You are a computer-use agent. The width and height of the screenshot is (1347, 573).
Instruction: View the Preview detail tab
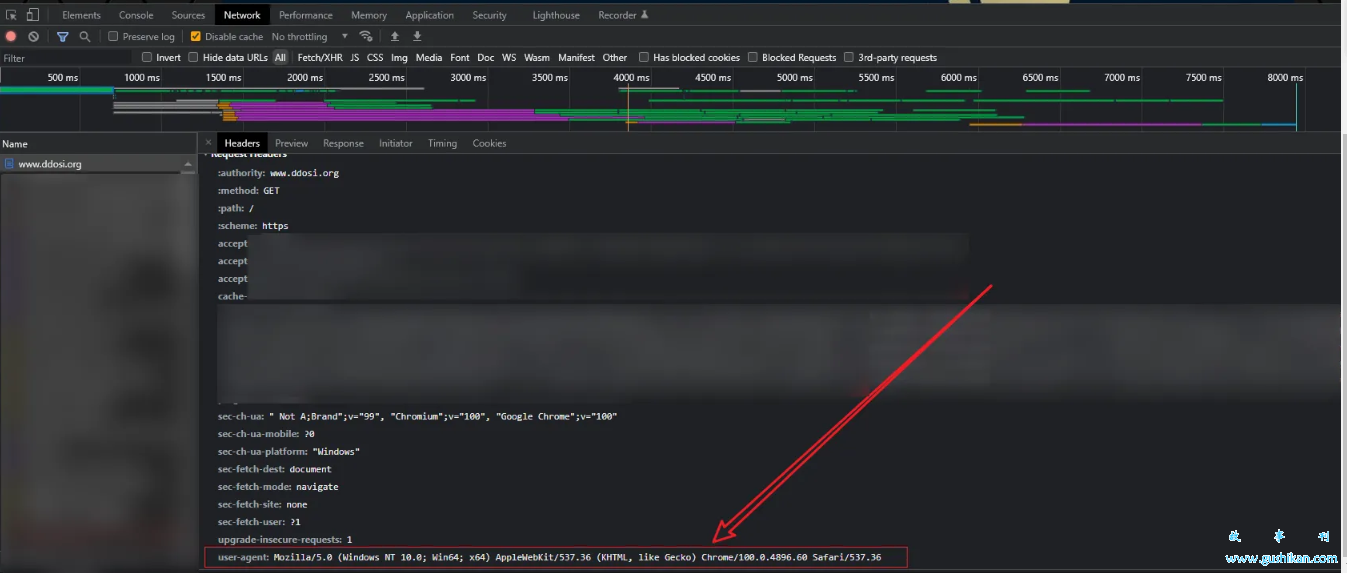(x=292, y=143)
